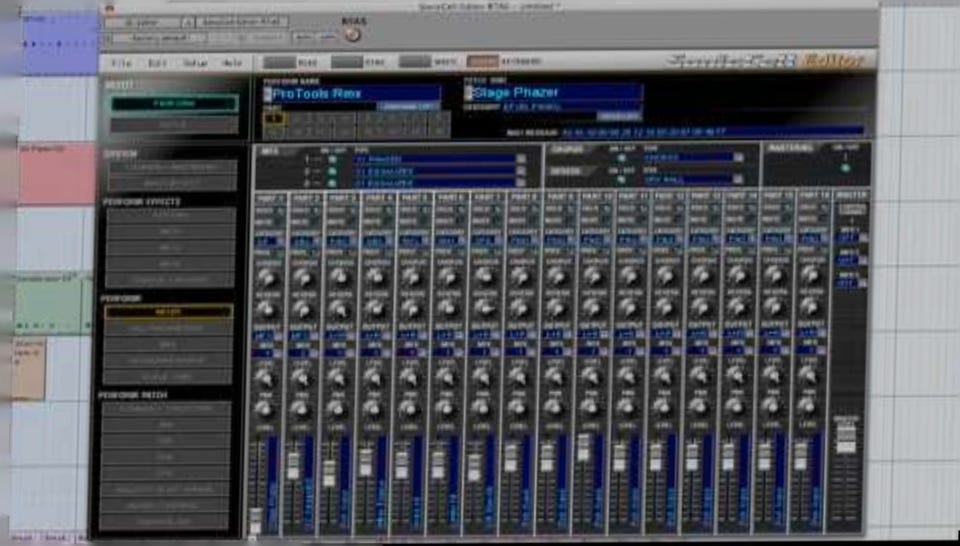
Task: Click Part 7 reverb send knob
Action: coord(484,308)
